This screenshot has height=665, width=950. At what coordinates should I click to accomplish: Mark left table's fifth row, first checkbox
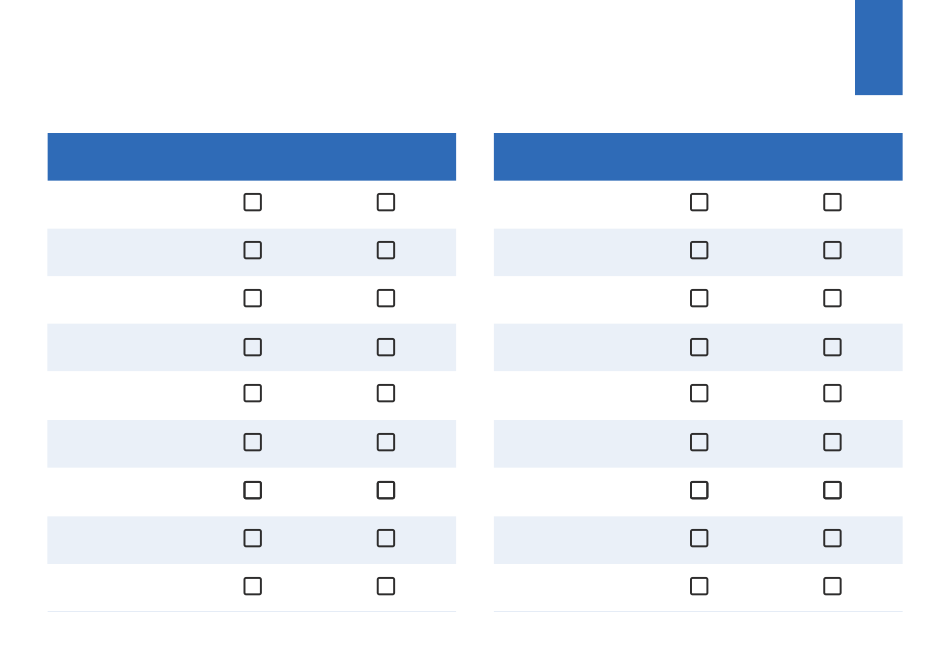coord(253,393)
